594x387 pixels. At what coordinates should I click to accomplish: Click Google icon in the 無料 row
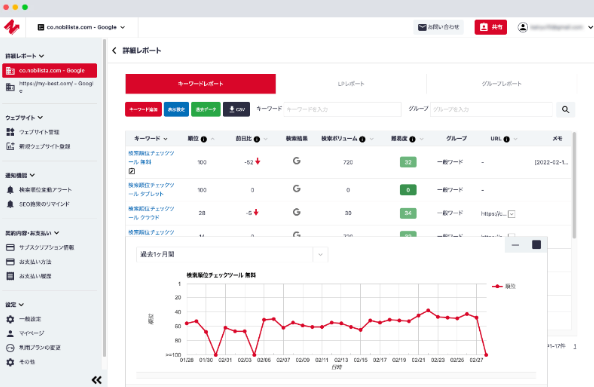coord(297,161)
